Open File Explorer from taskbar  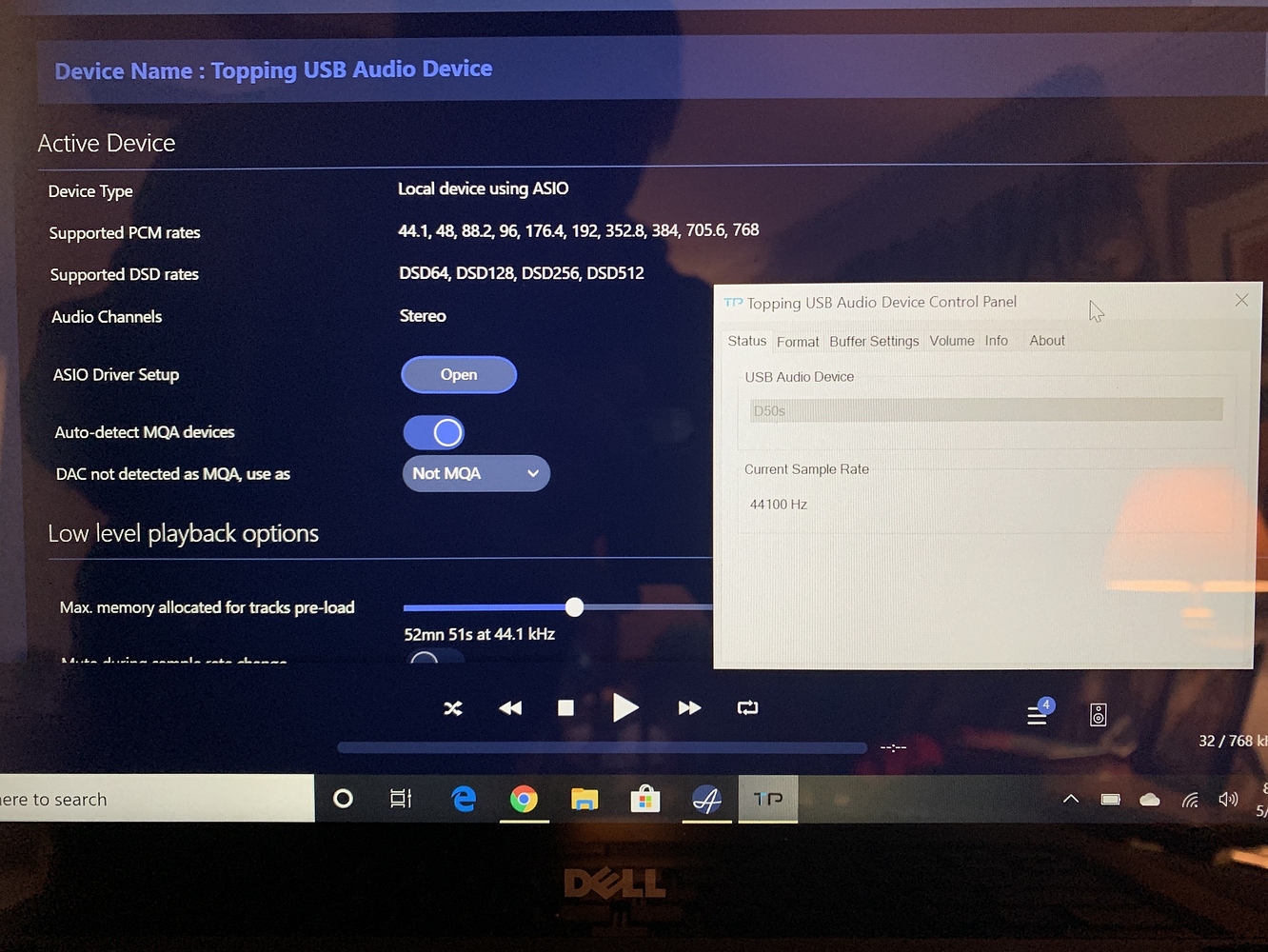[584, 800]
